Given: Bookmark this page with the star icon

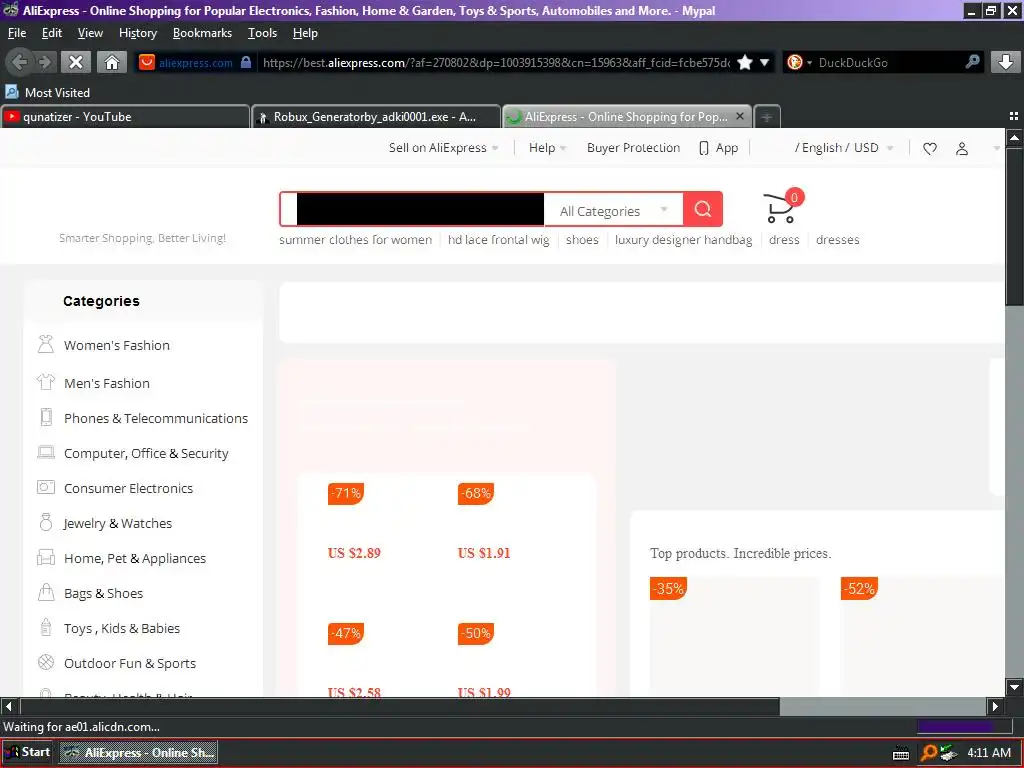Looking at the screenshot, I should (744, 62).
